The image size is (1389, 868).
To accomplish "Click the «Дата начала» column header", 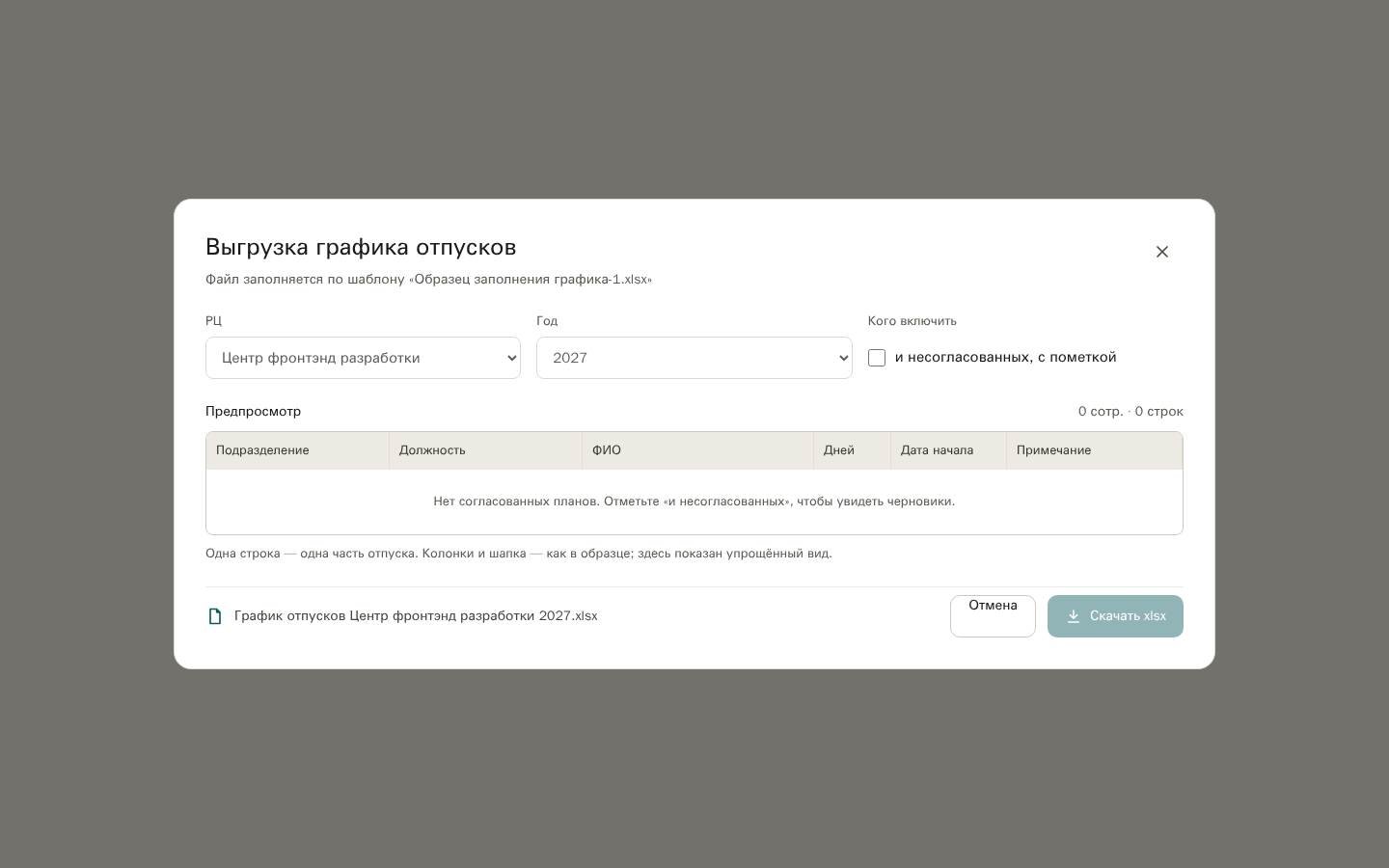I will pyautogui.click(x=948, y=450).
